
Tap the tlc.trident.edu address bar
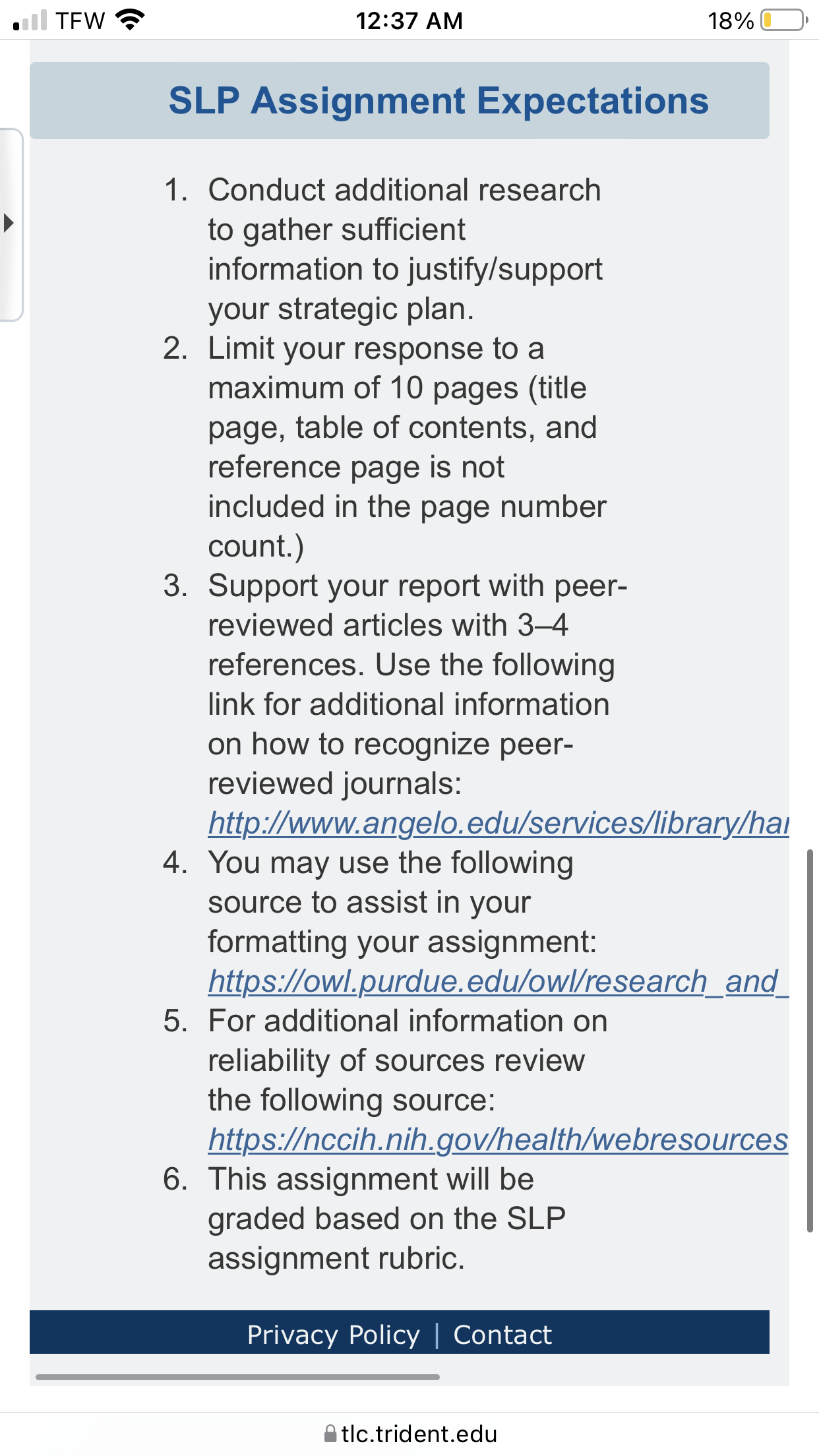coord(409,1434)
